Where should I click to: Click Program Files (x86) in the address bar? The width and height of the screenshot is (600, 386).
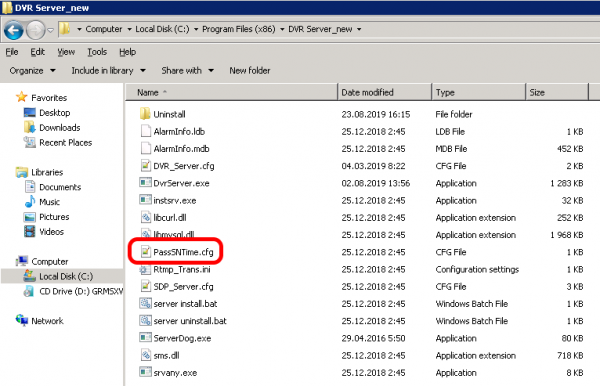click(x=239, y=29)
